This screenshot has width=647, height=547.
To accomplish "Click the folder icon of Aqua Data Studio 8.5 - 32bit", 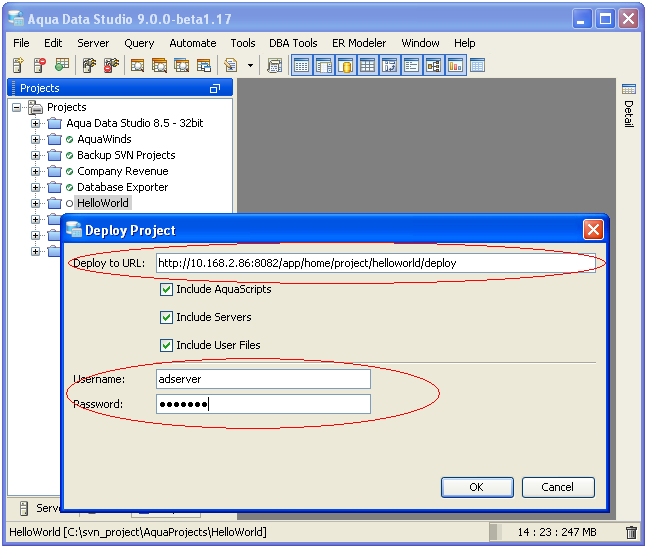I will (54, 123).
